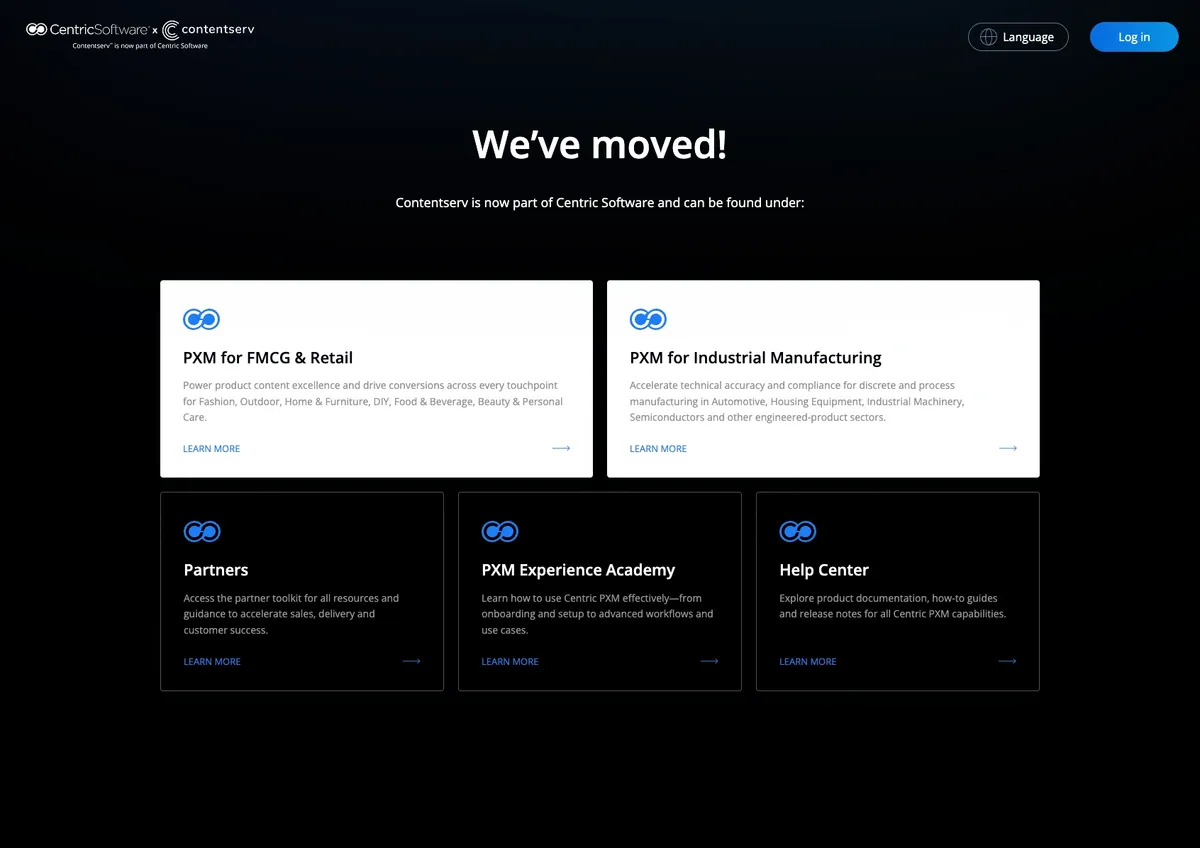
Task: Click LEARN MORE on PXM Experience Academy card
Action: pyautogui.click(x=510, y=662)
